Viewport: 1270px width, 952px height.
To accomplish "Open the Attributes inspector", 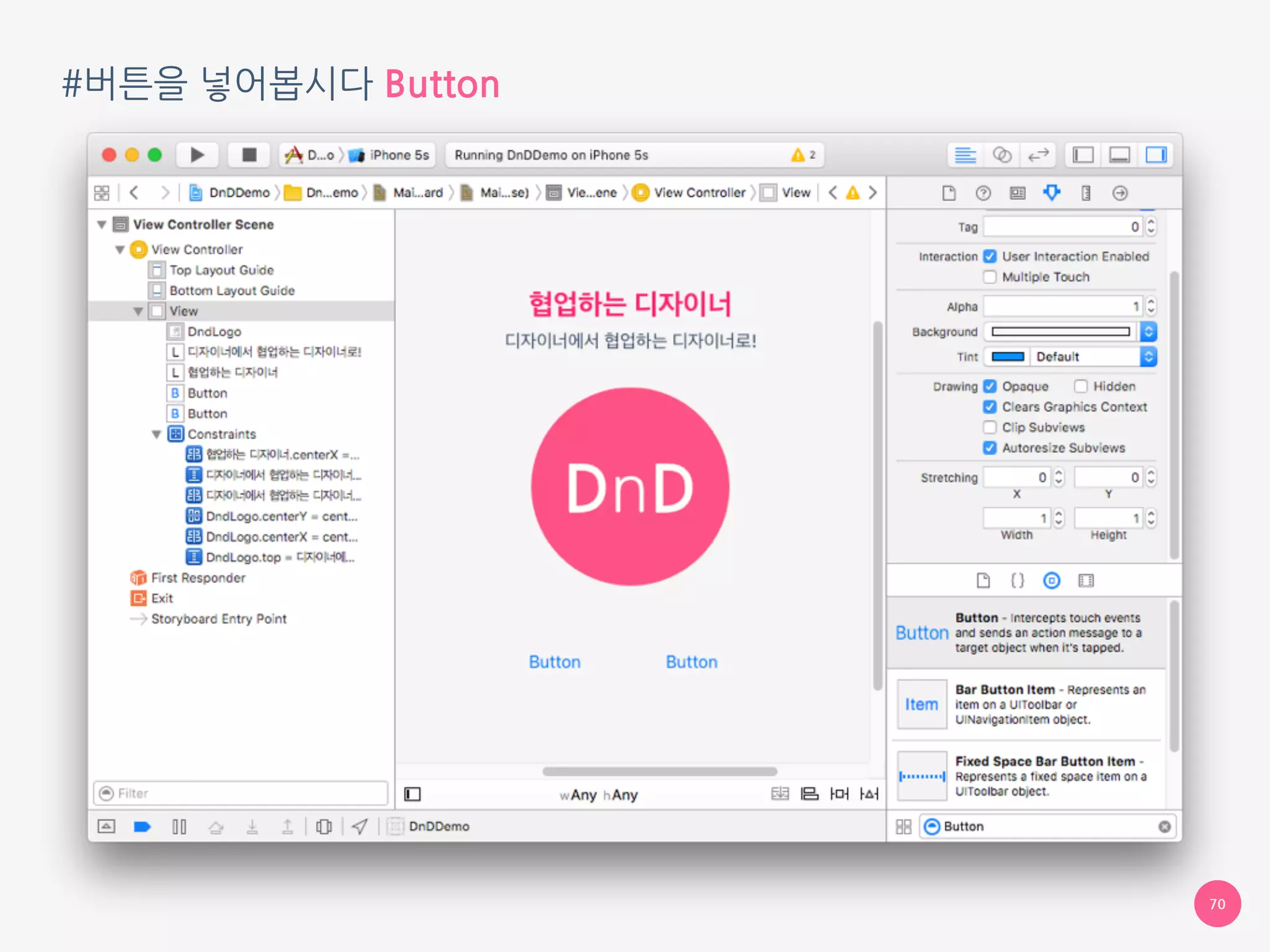I will coord(1052,193).
